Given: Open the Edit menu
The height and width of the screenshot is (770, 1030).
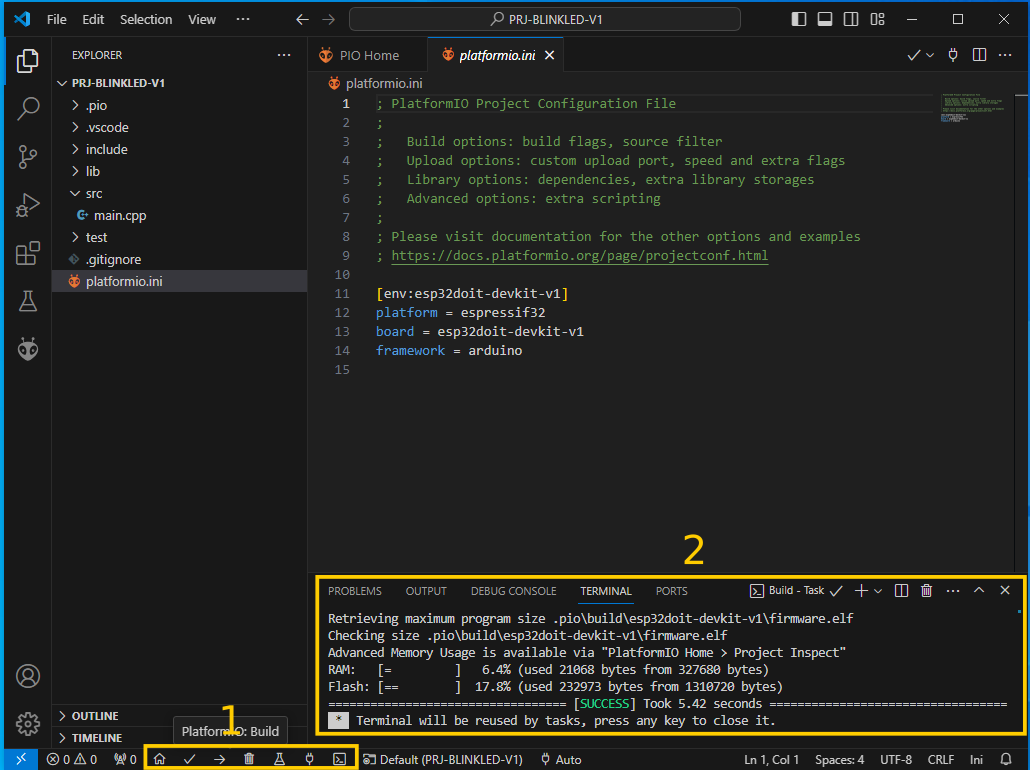Looking at the screenshot, I should 93,19.
